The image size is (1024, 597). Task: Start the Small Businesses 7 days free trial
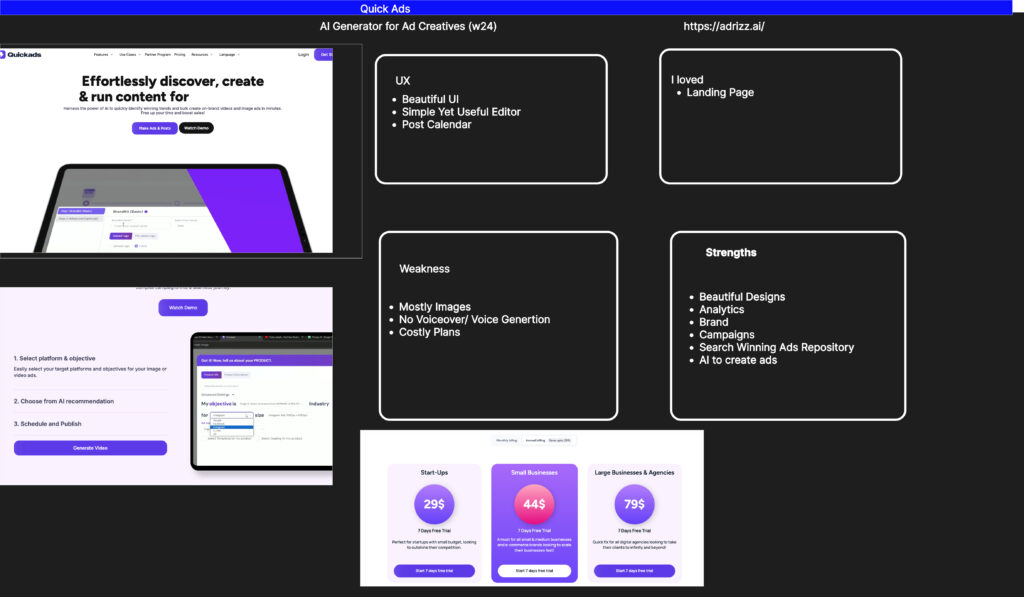click(534, 570)
